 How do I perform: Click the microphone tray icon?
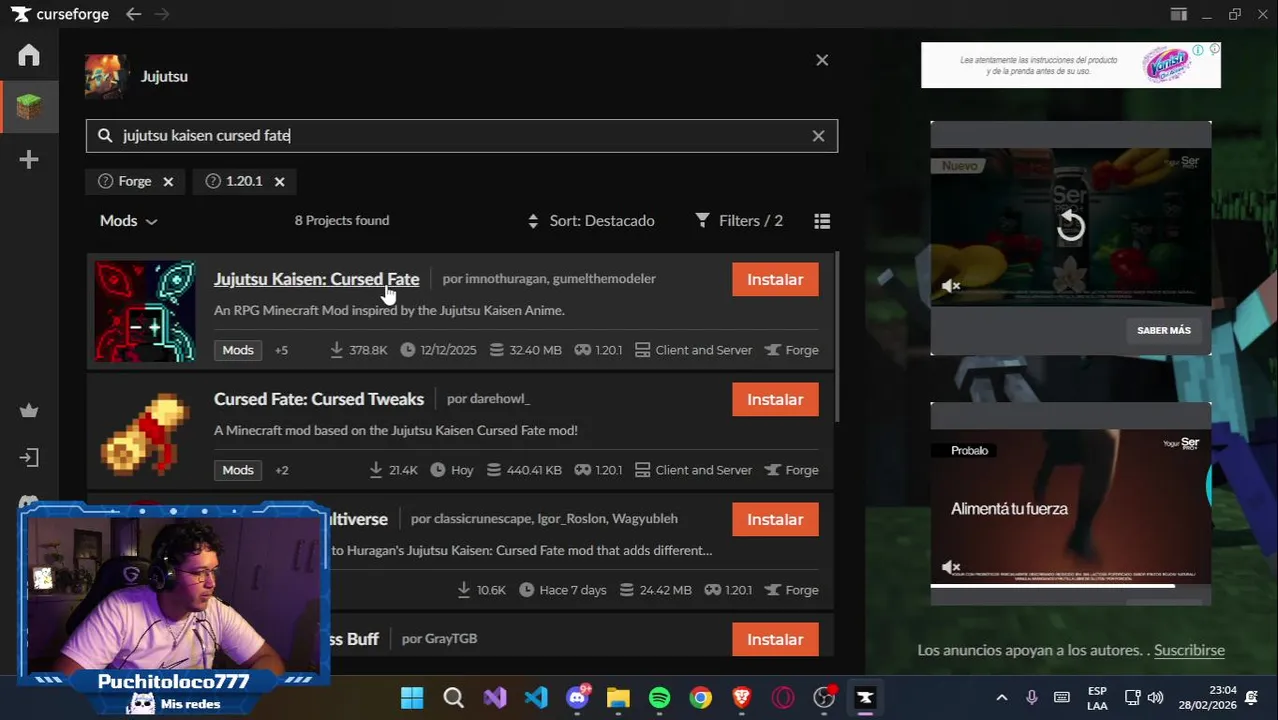[1032, 698]
